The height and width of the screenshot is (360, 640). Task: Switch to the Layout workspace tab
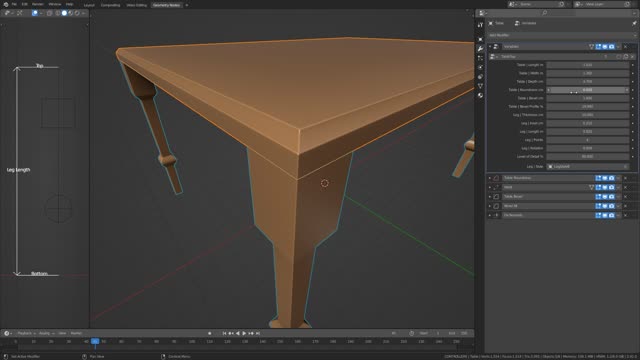89,5
